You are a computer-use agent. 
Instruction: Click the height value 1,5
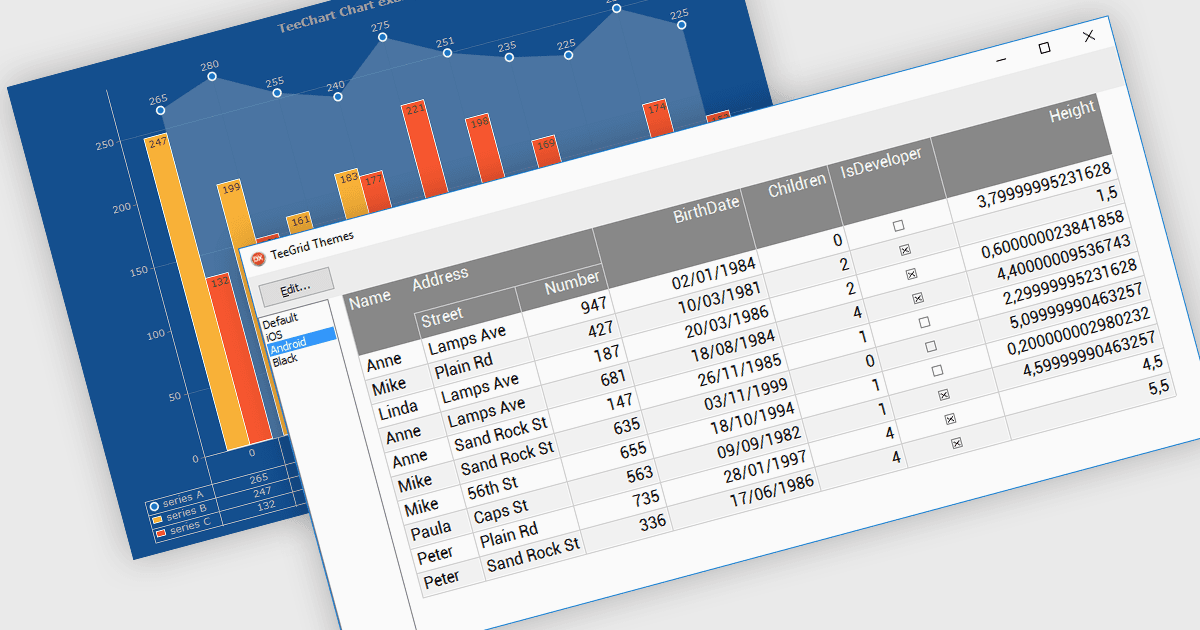click(x=1105, y=196)
